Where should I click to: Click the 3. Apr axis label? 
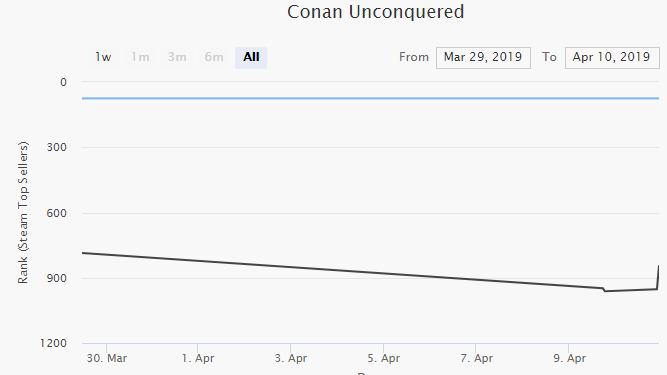291,358
